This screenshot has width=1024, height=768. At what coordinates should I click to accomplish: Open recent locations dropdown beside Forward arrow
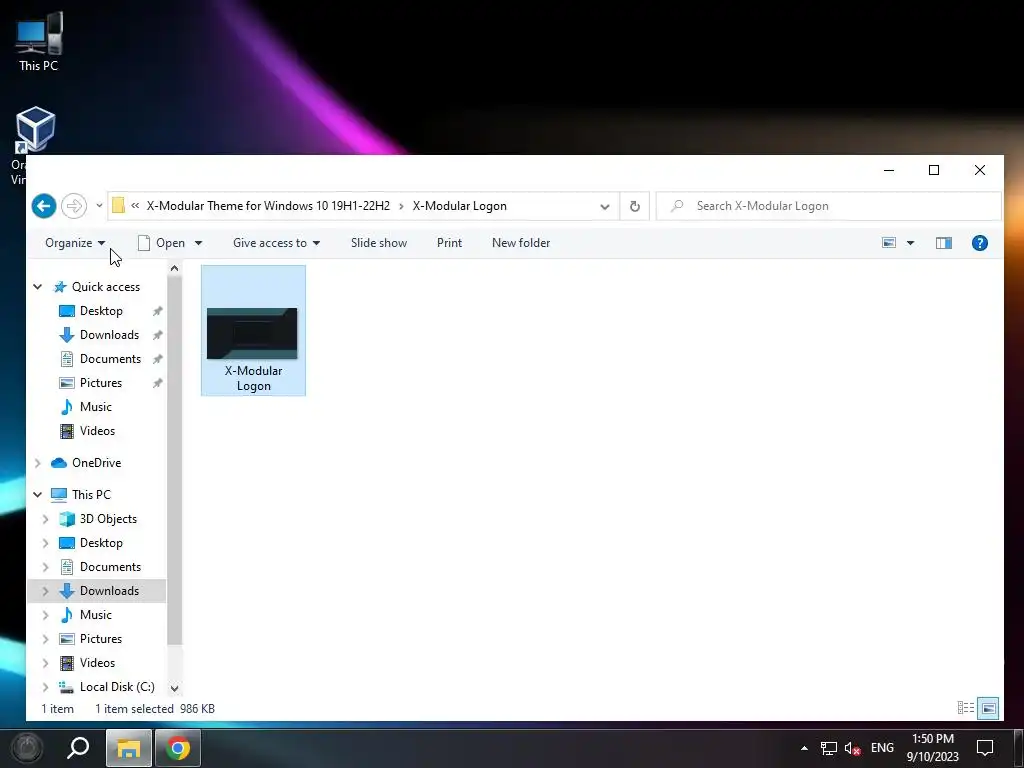tap(99, 206)
